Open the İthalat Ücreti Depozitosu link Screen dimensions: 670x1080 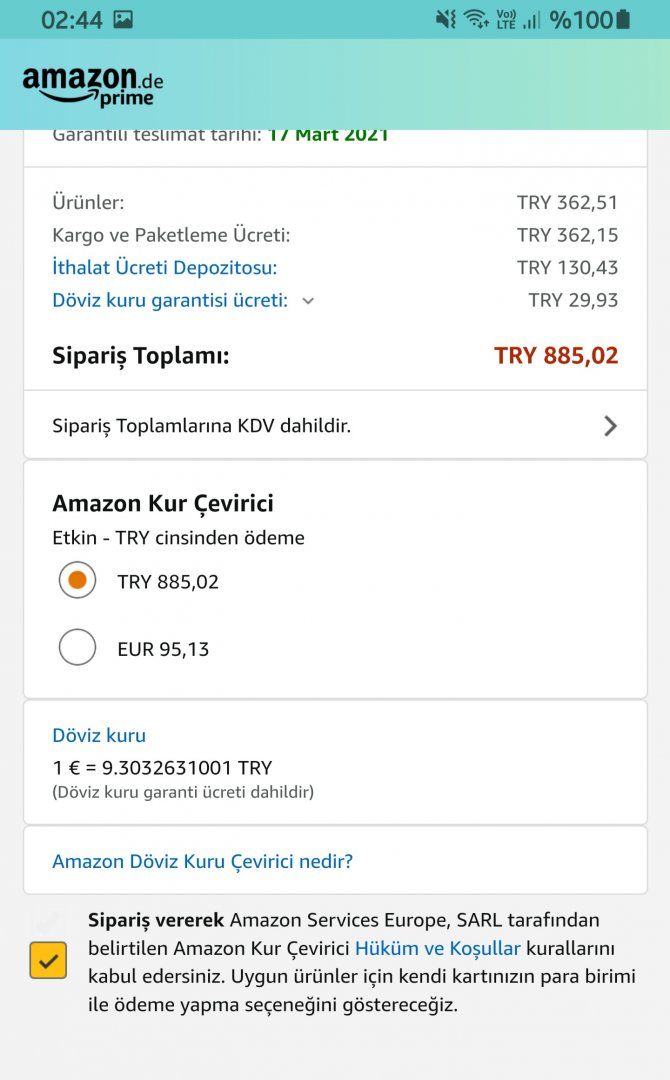(x=164, y=268)
